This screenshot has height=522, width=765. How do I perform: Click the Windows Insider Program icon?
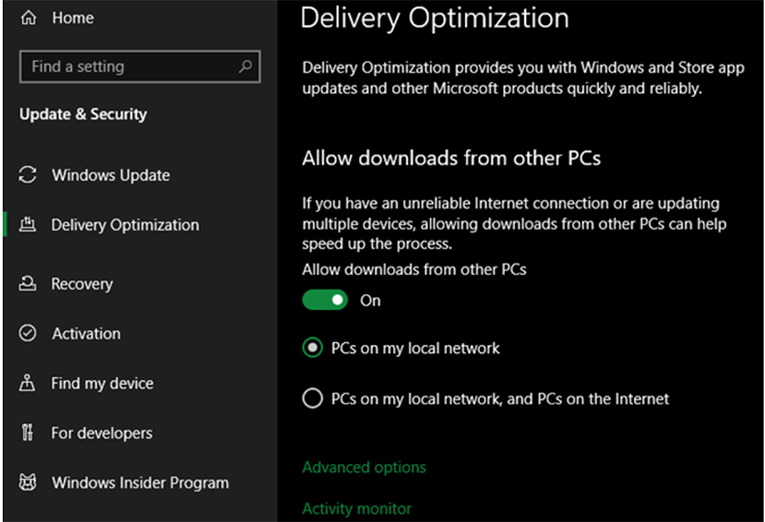28,483
